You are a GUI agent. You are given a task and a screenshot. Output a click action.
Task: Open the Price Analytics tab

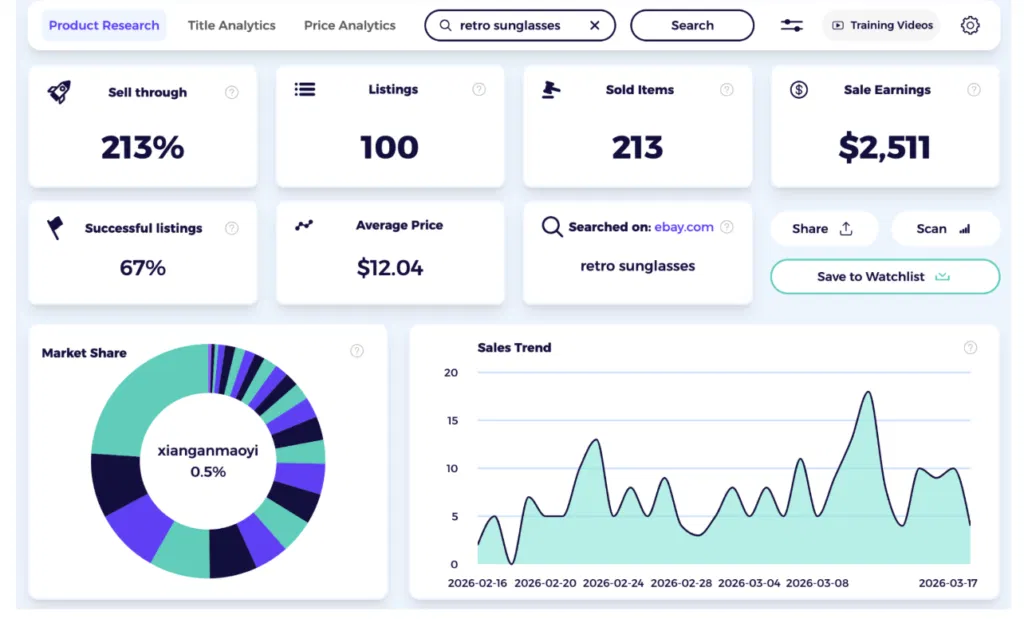pos(349,25)
